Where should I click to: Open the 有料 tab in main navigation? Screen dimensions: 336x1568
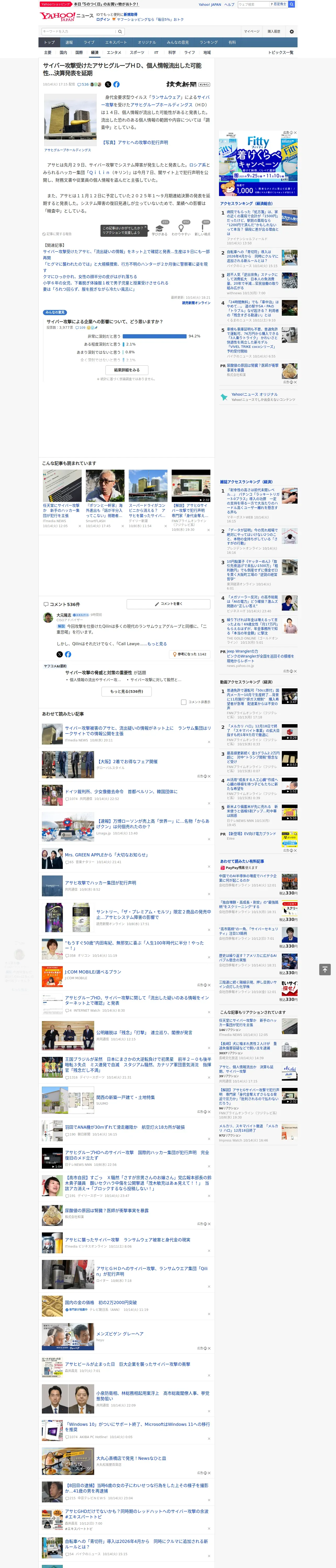click(232, 43)
